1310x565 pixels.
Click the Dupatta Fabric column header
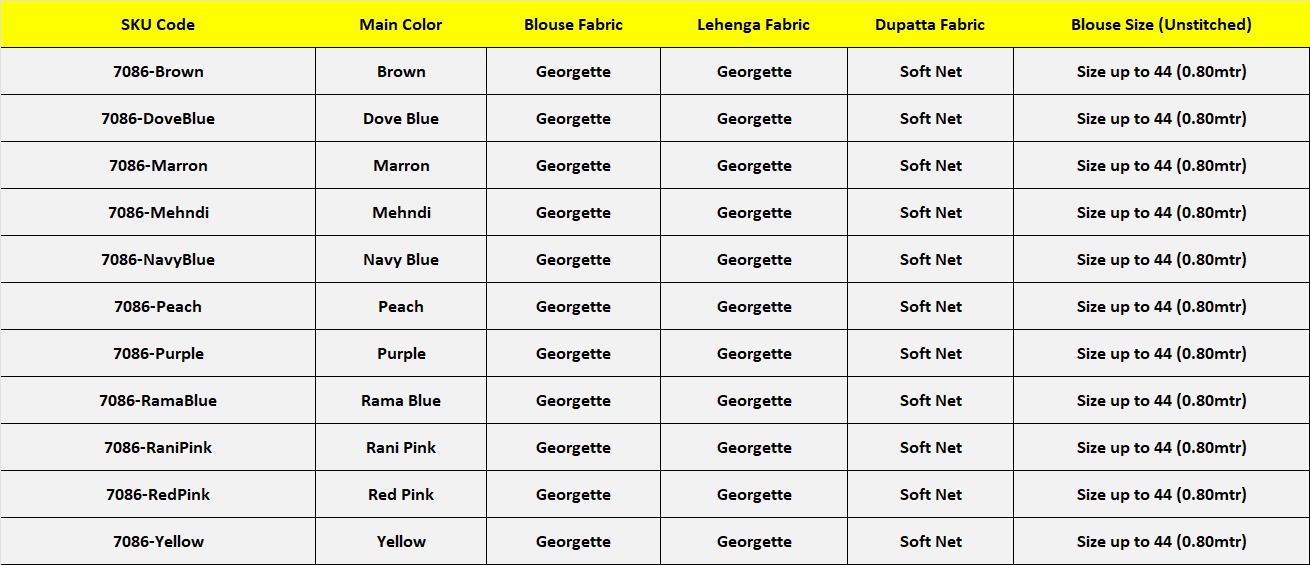(x=930, y=24)
